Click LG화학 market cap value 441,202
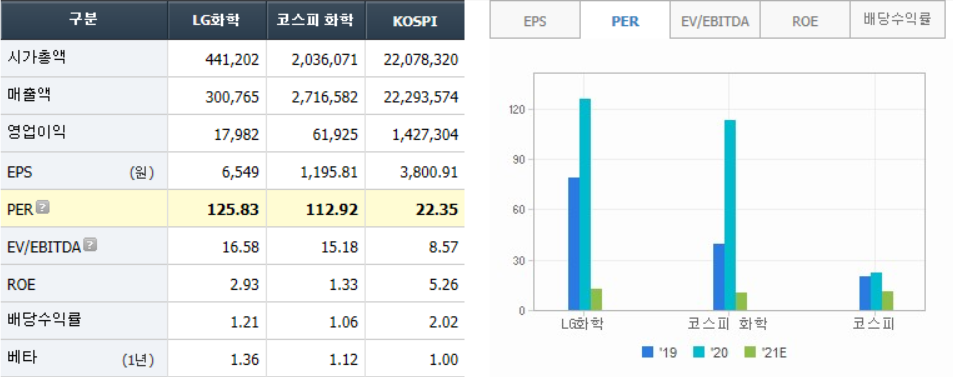Viewport: 953px width, 377px height. 232,60
